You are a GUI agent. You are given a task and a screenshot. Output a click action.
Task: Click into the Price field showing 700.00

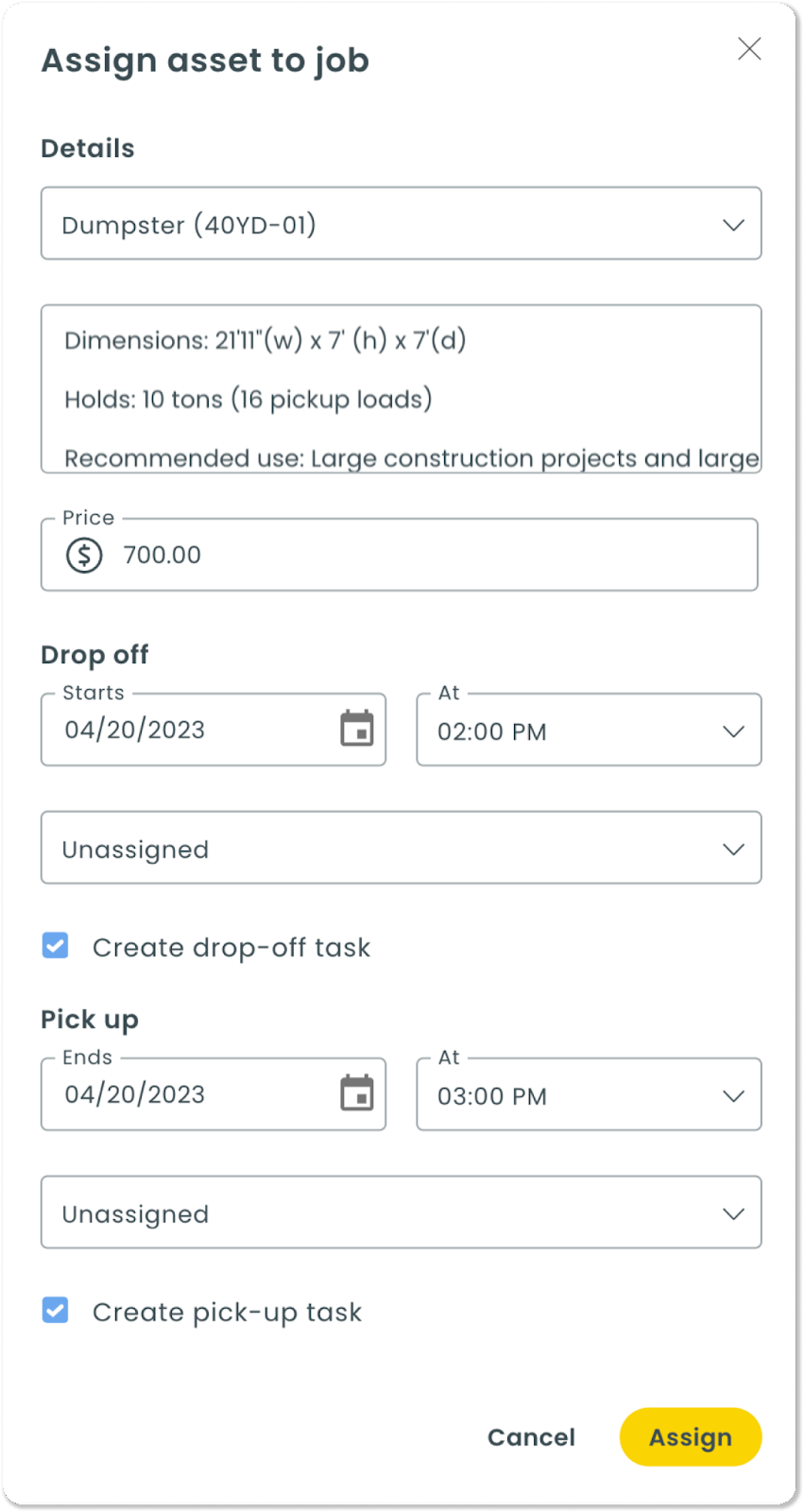click(400, 555)
